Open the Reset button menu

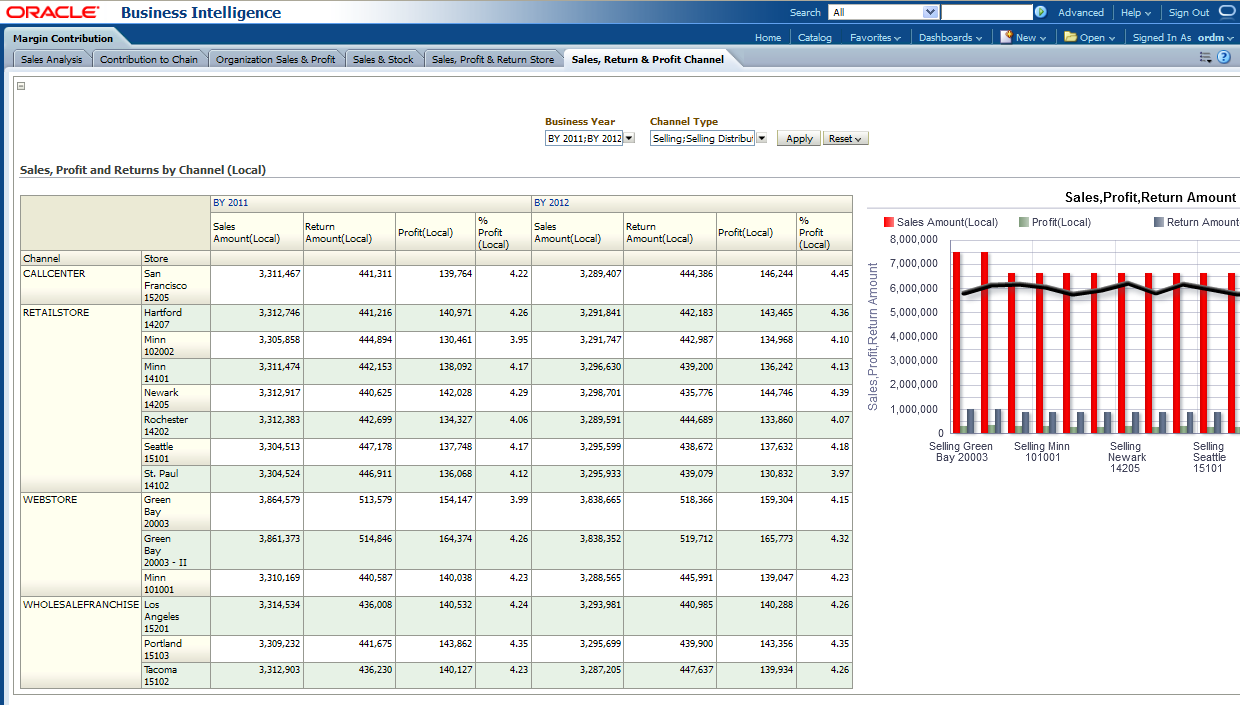coord(845,139)
